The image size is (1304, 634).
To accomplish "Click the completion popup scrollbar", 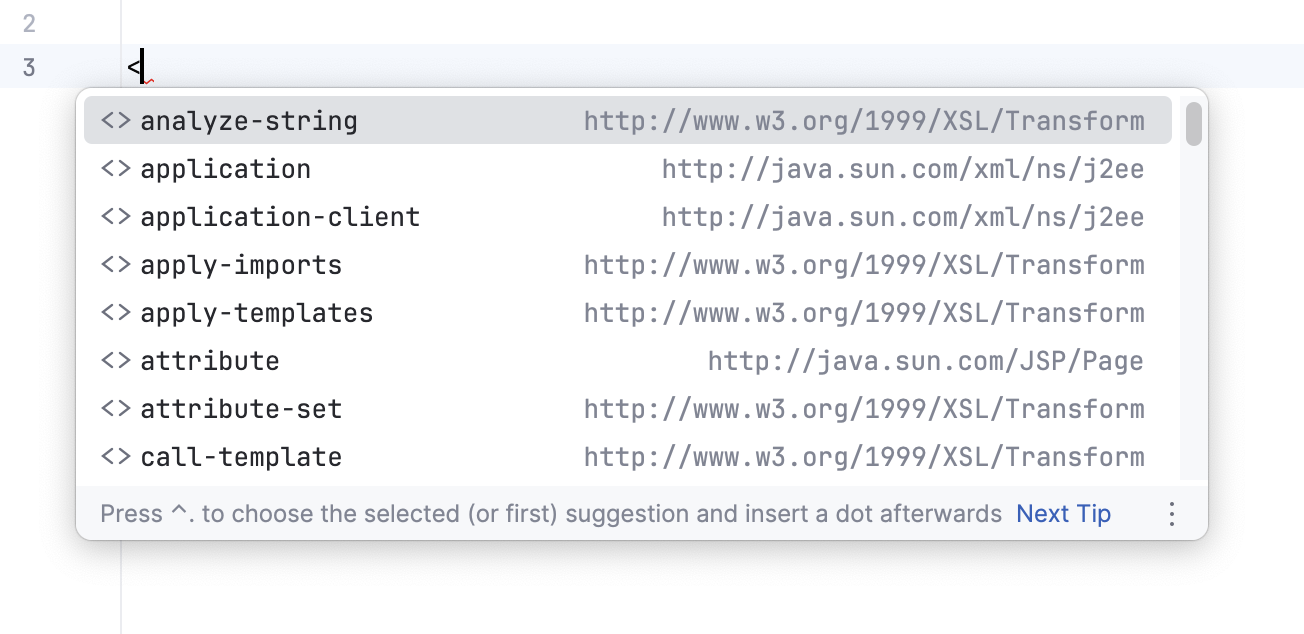I will [x=1196, y=125].
